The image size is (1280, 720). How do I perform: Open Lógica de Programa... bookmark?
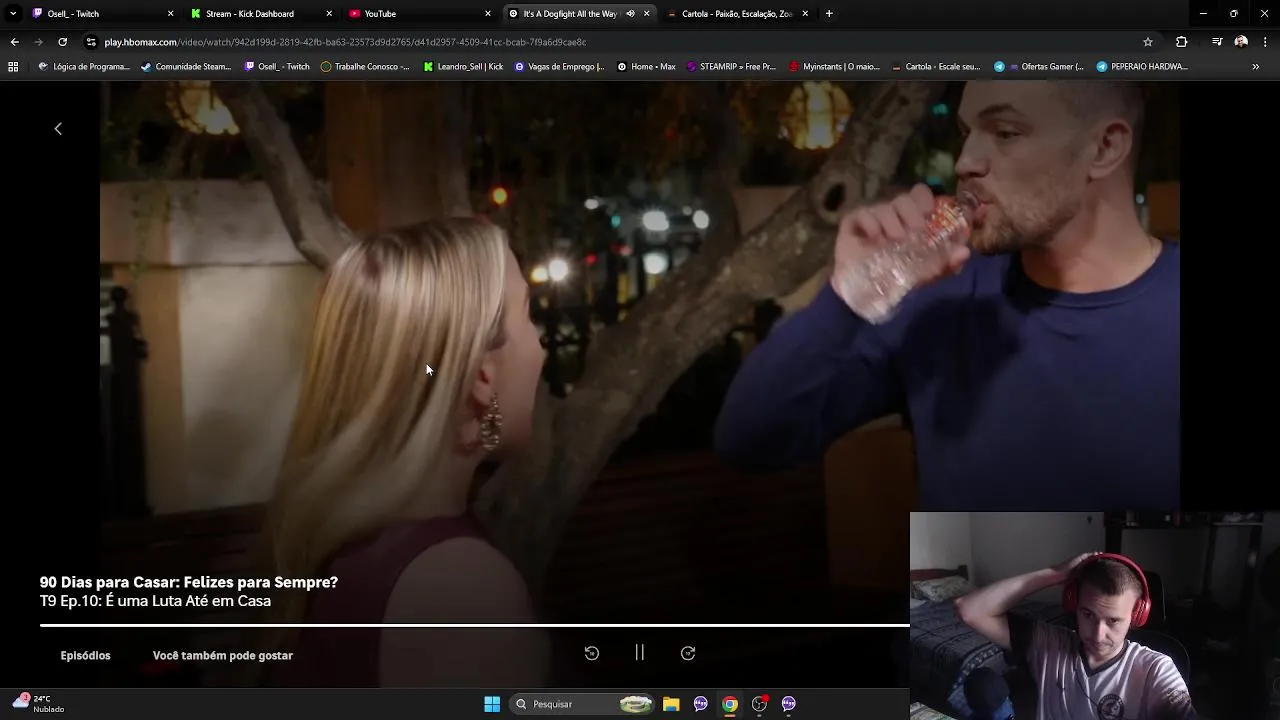(x=84, y=67)
